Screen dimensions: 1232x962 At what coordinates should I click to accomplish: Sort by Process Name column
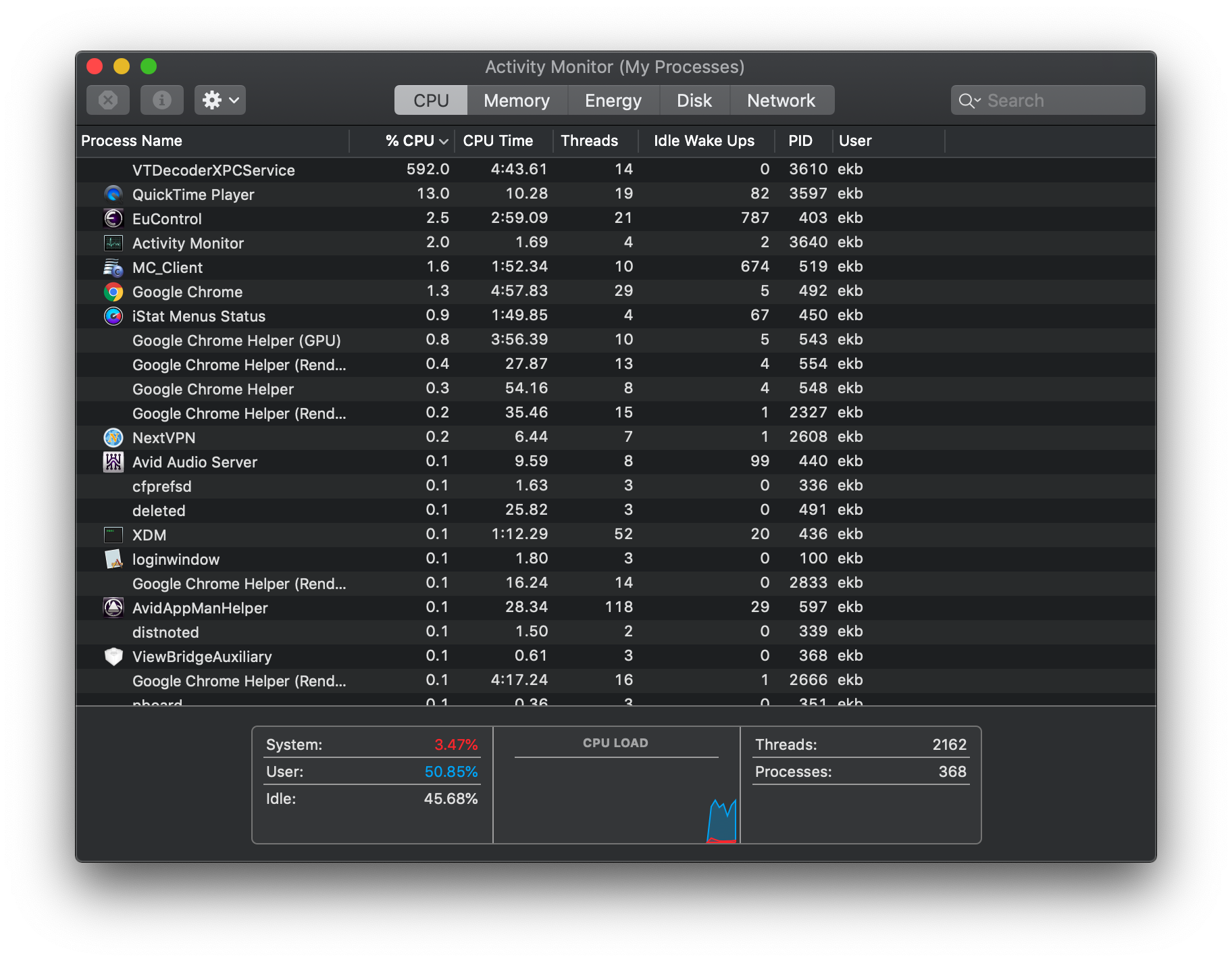pos(213,141)
